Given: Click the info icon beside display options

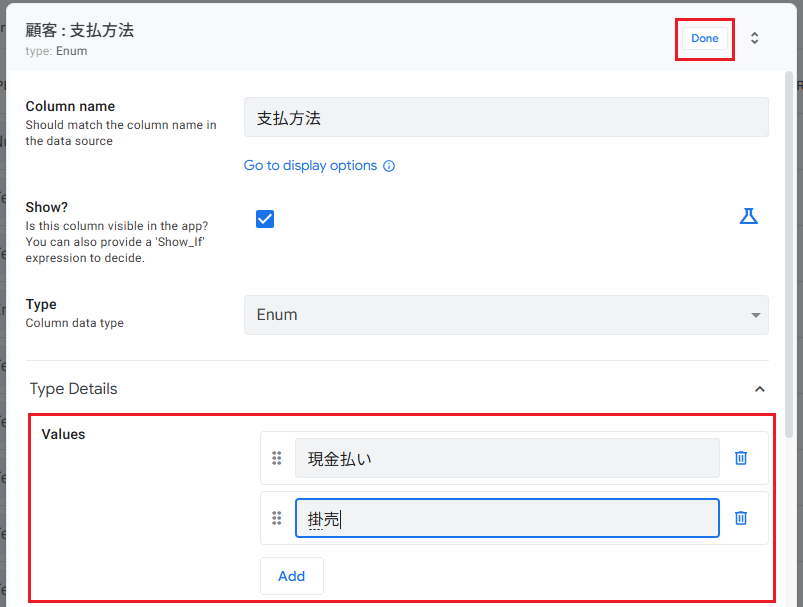Looking at the screenshot, I should [x=390, y=166].
